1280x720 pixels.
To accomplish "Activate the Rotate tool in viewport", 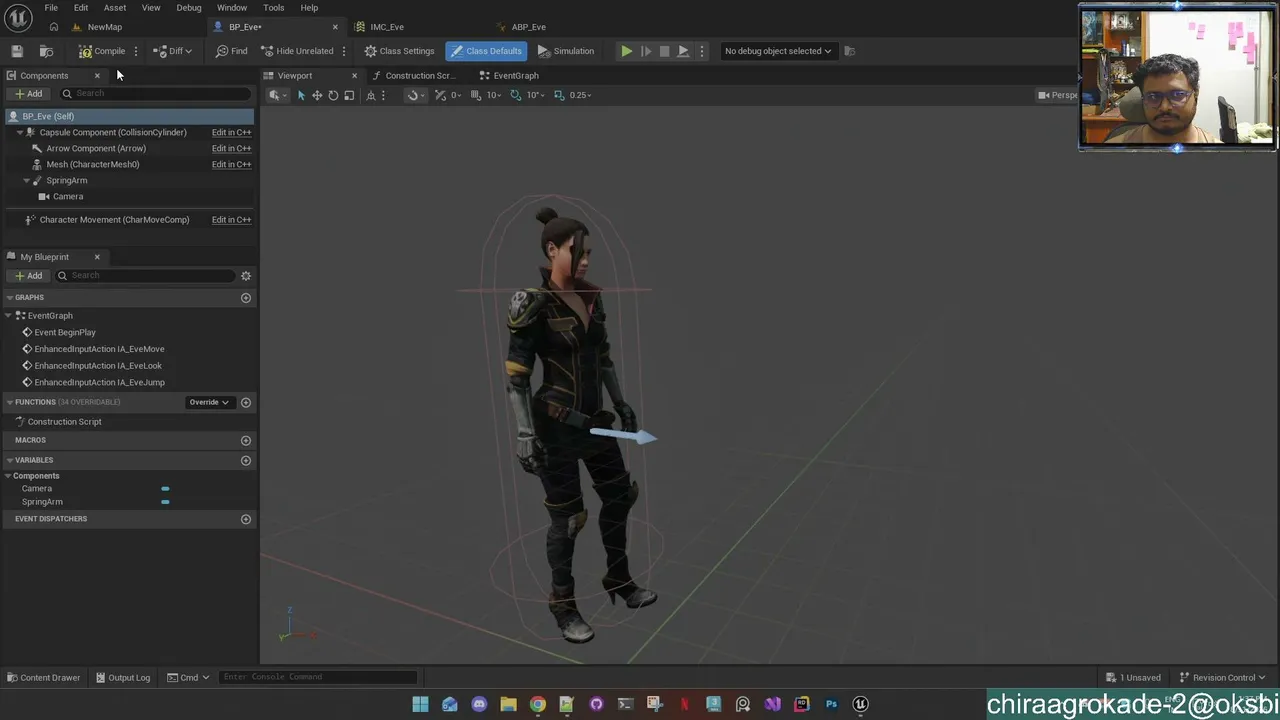I will point(333,95).
